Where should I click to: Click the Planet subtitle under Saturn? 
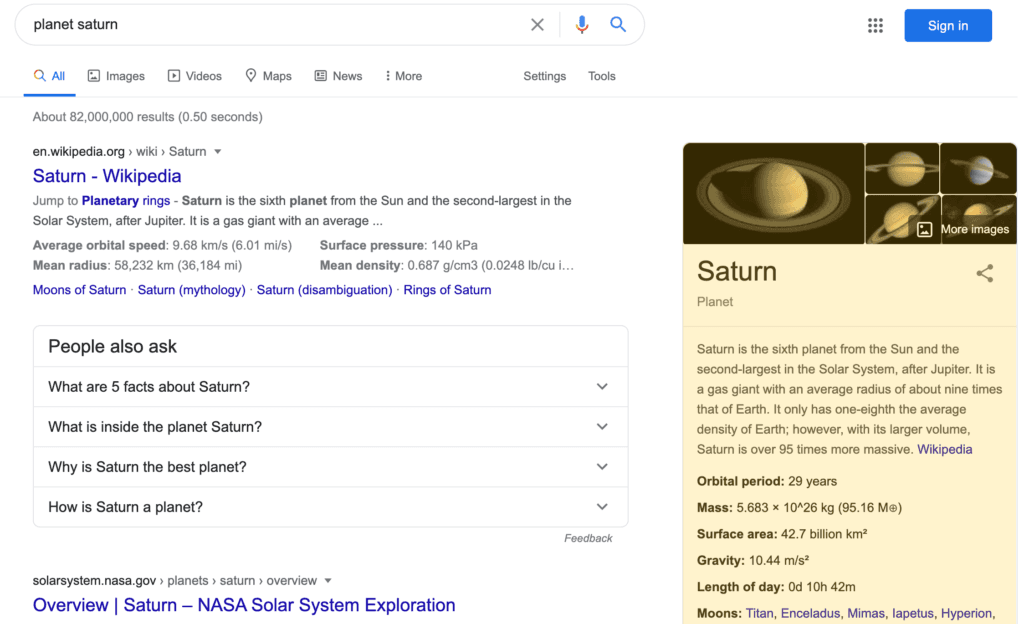click(714, 302)
